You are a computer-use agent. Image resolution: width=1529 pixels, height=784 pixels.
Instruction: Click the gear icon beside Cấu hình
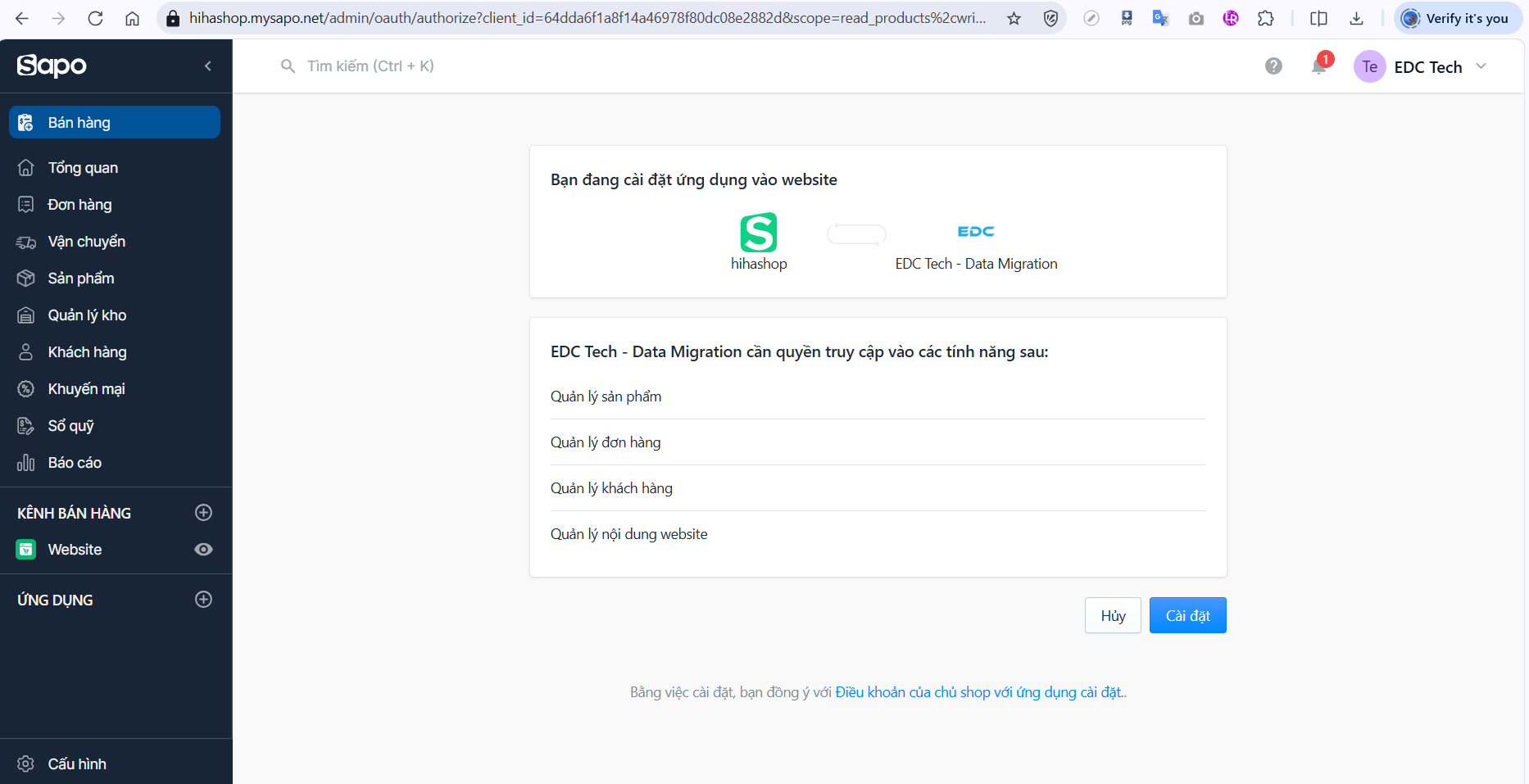pos(26,764)
